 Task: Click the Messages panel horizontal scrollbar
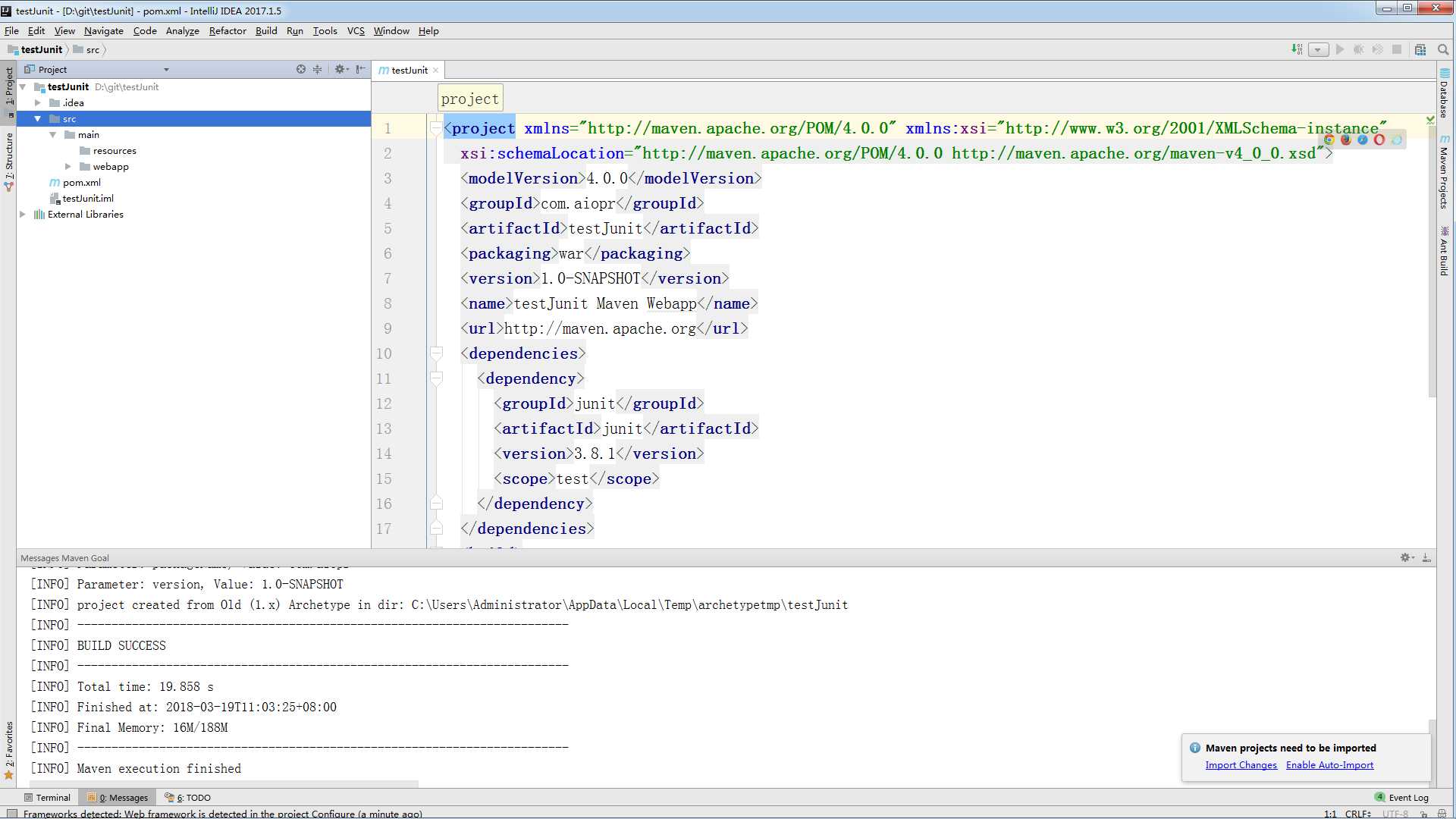point(224,783)
